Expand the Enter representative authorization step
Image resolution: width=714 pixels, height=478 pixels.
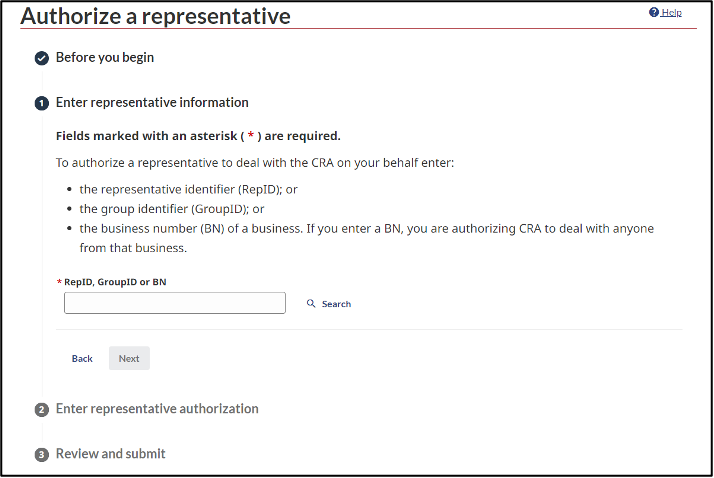coord(157,408)
